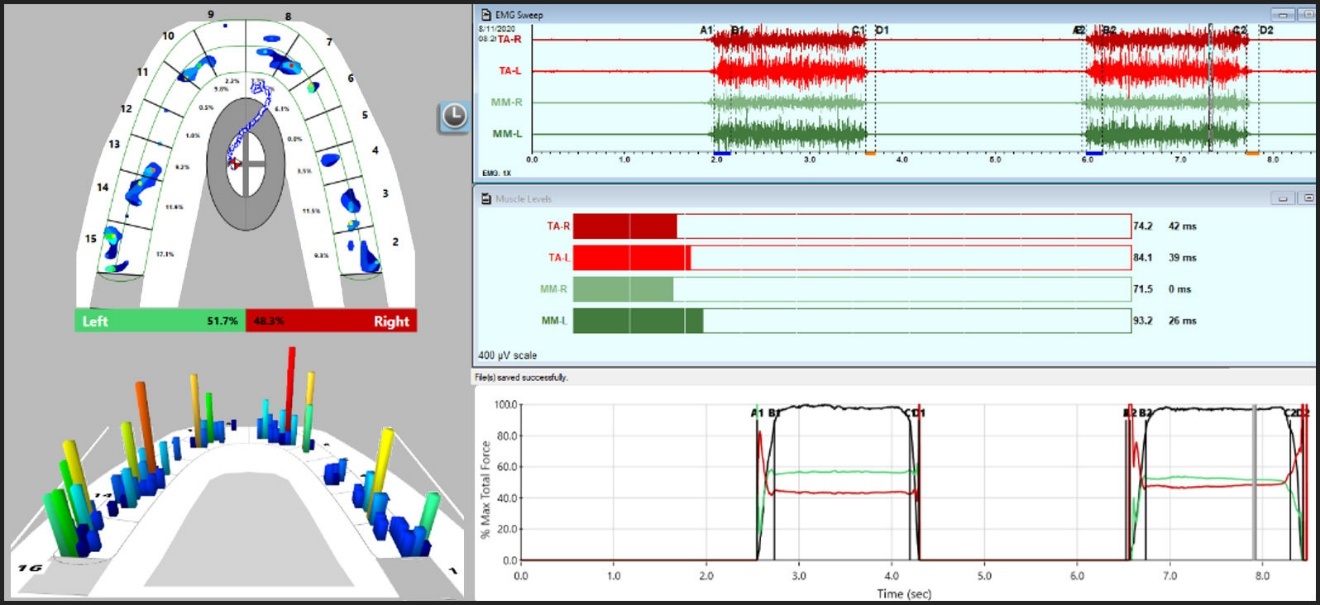
Task: Click the gray time cursor in force graph
Action: tap(1254, 480)
